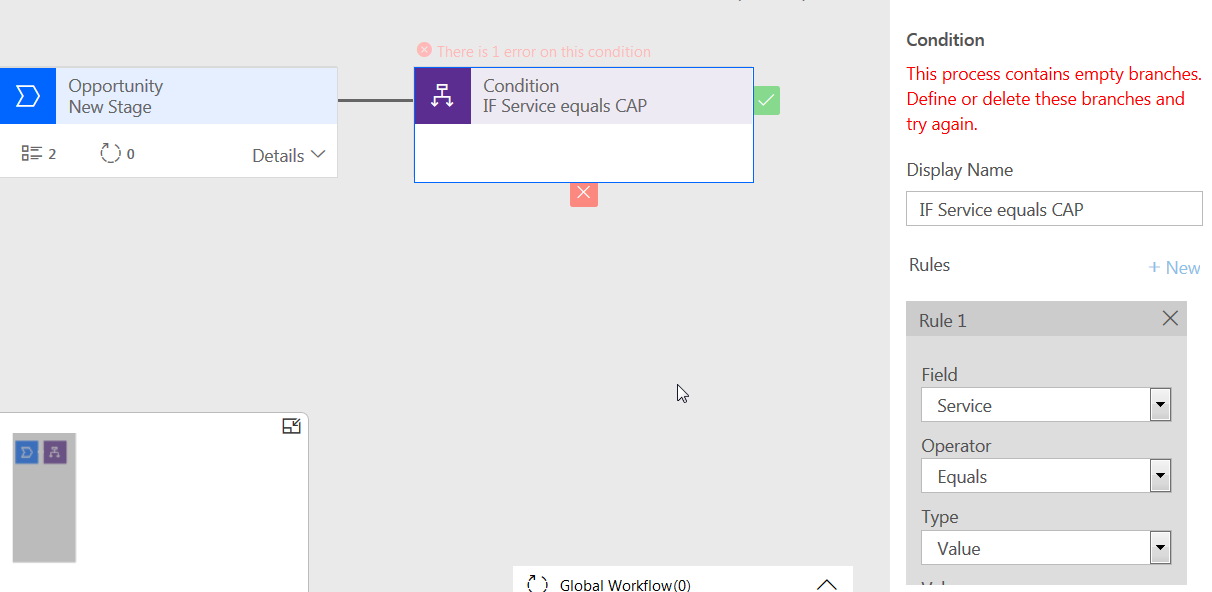Click the Global Workflow circular icon
The width and height of the screenshot is (1212, 592).
click(537, 584)
